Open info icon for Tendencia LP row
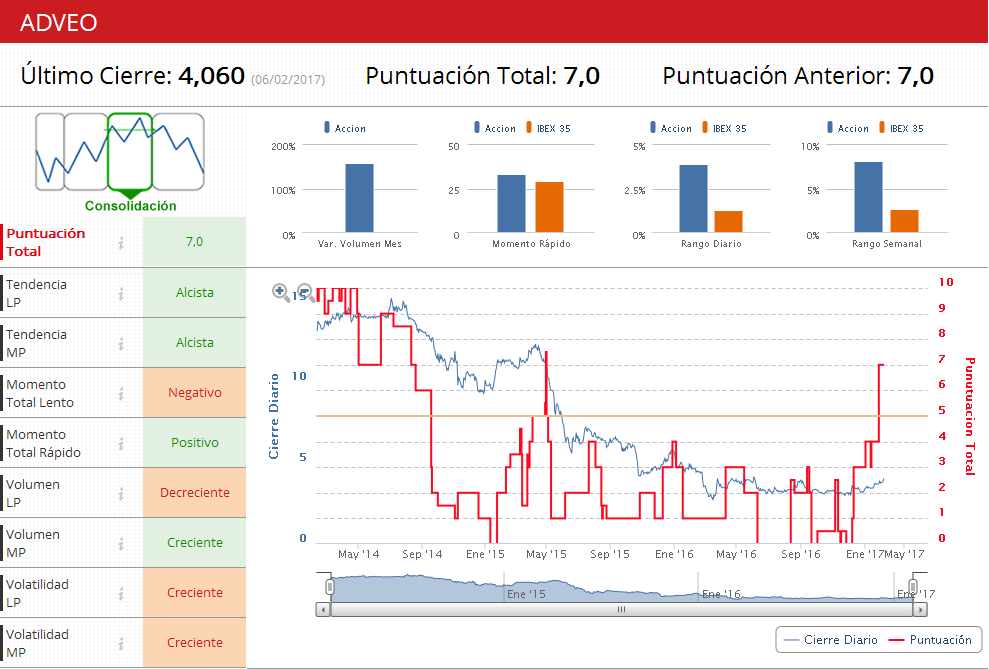The image size is (989, 669). click(x=121, y=293)
